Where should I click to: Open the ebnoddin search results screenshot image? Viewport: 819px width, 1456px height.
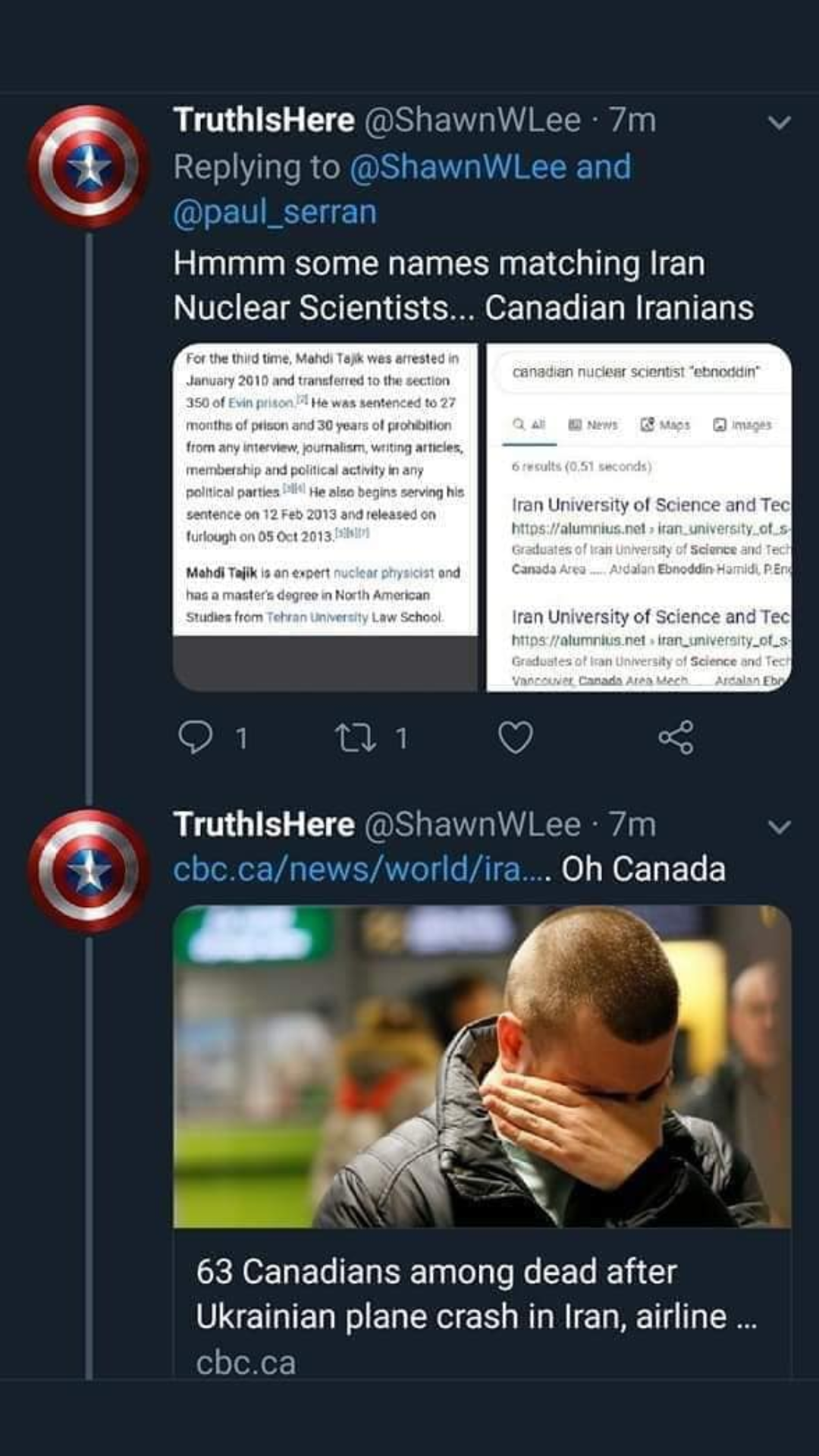pos(639,517)
